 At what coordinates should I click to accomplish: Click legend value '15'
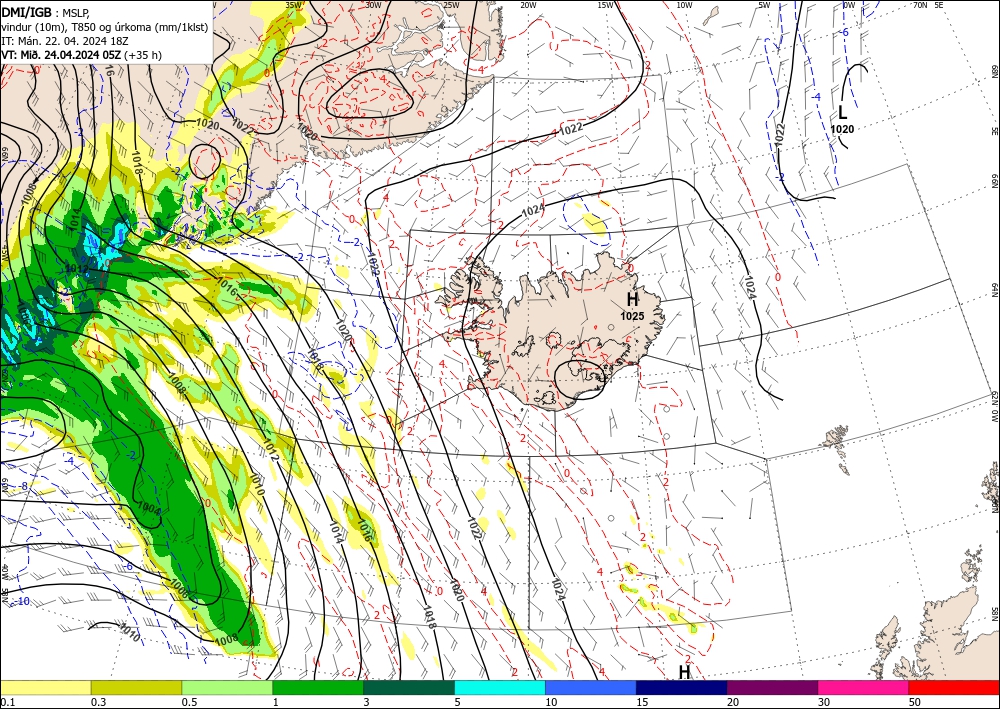coord(642,702)
